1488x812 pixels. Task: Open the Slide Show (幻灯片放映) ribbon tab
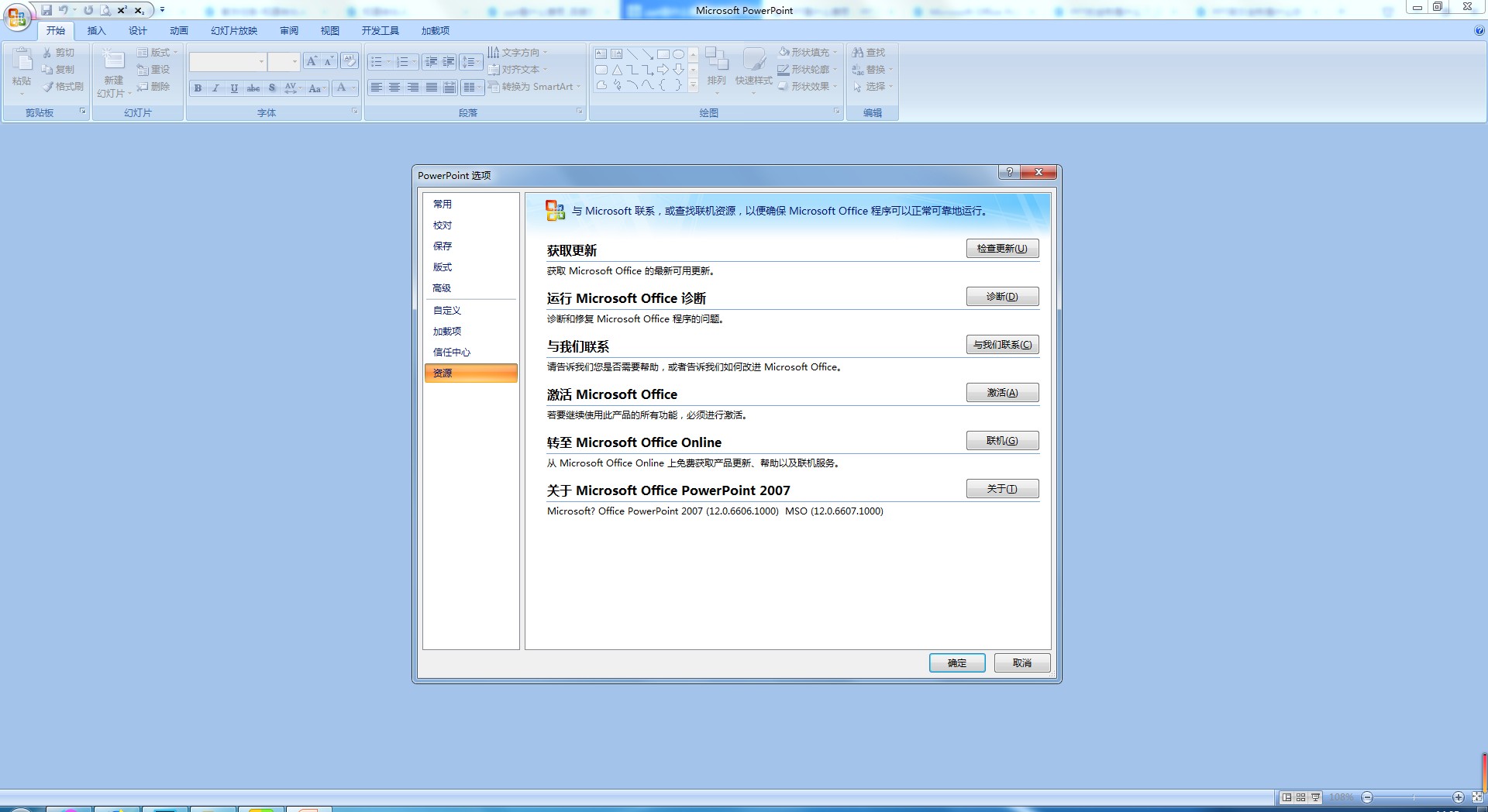tap(234, 31)
